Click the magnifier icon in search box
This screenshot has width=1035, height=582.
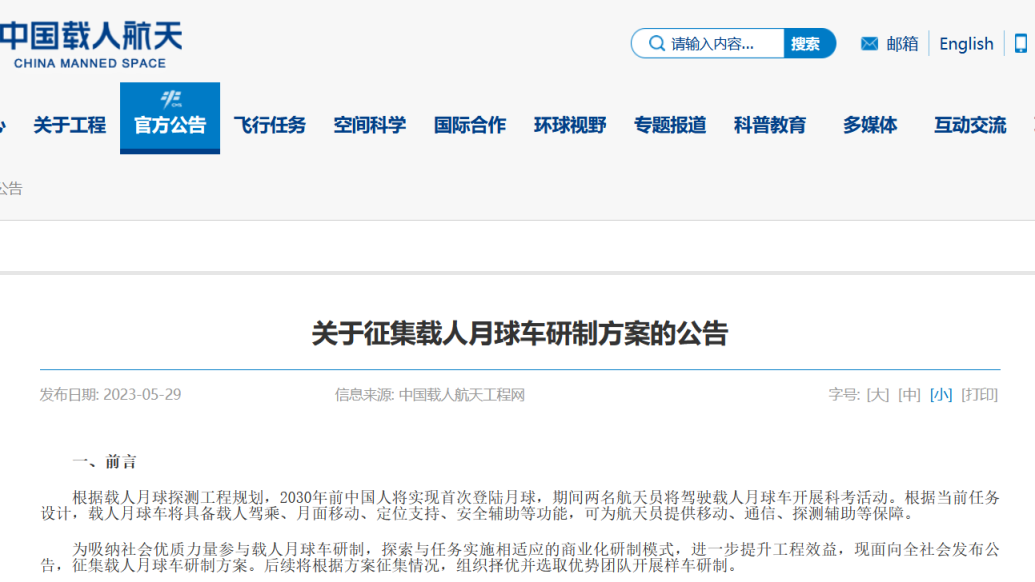click(x=657, y=43)
